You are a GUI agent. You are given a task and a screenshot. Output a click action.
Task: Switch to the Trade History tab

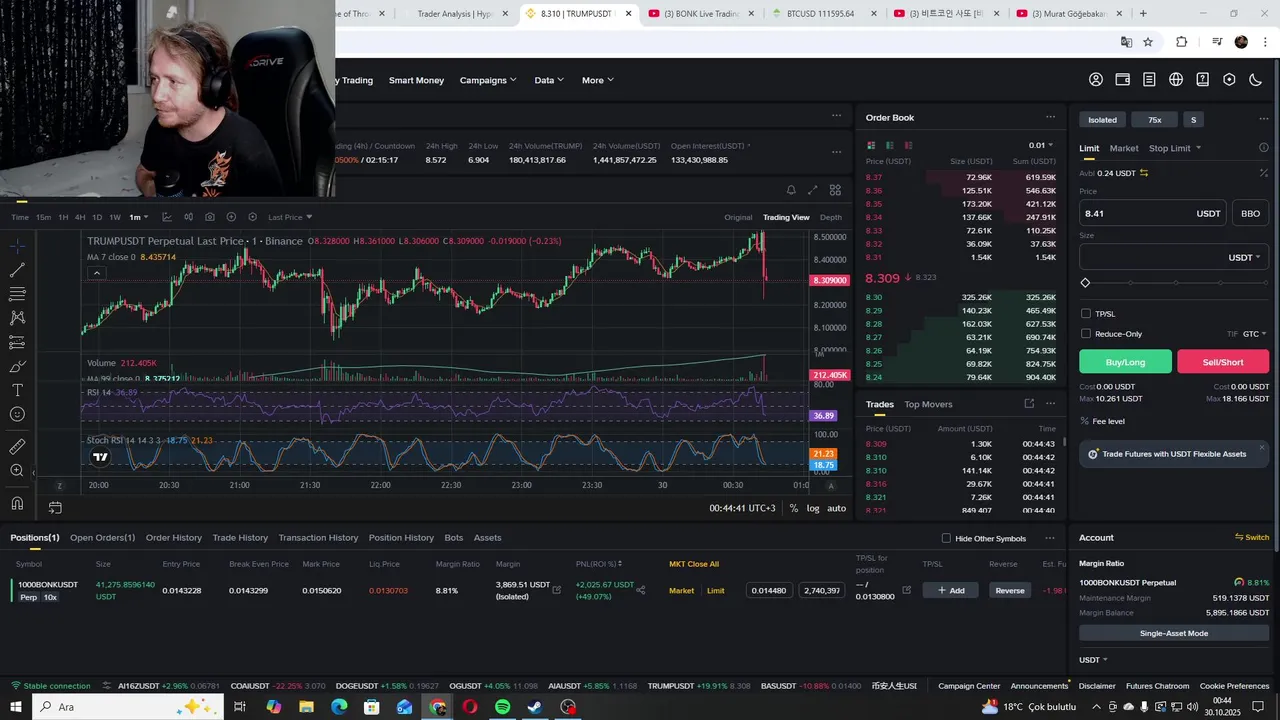tap(240, 538)
